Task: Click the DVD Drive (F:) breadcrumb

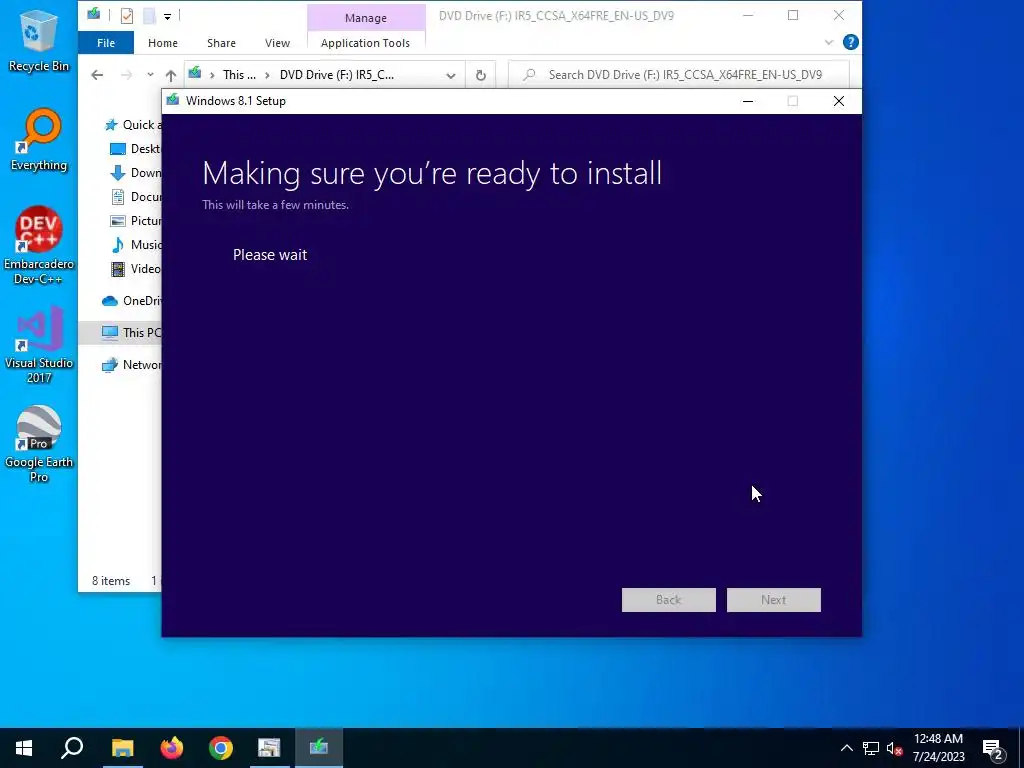Action: 336,75
